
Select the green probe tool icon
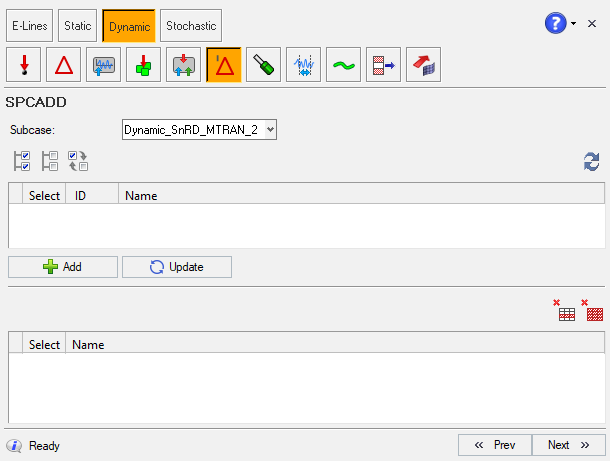263,65
